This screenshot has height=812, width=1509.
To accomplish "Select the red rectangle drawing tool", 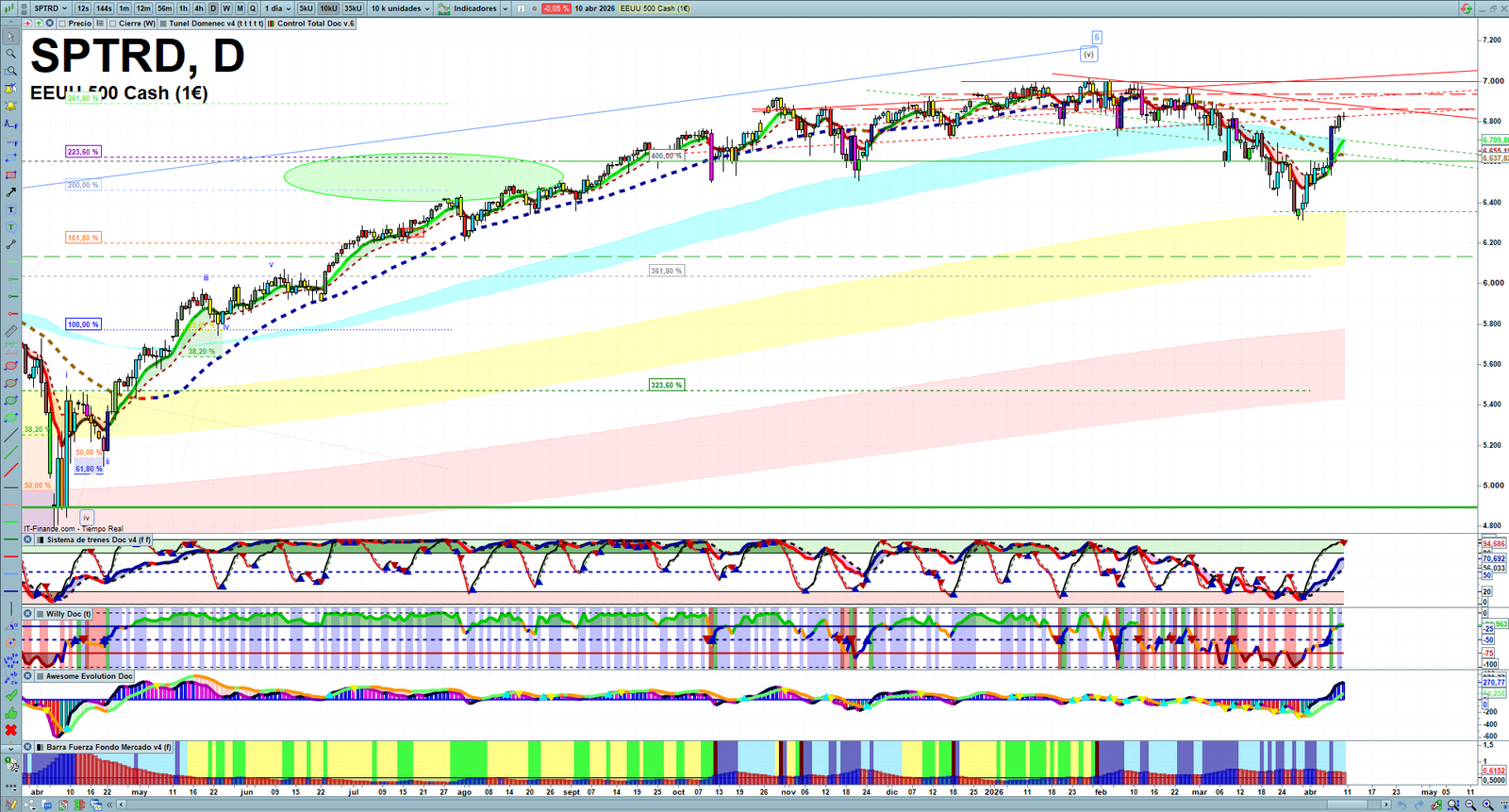I will point(10,175).
